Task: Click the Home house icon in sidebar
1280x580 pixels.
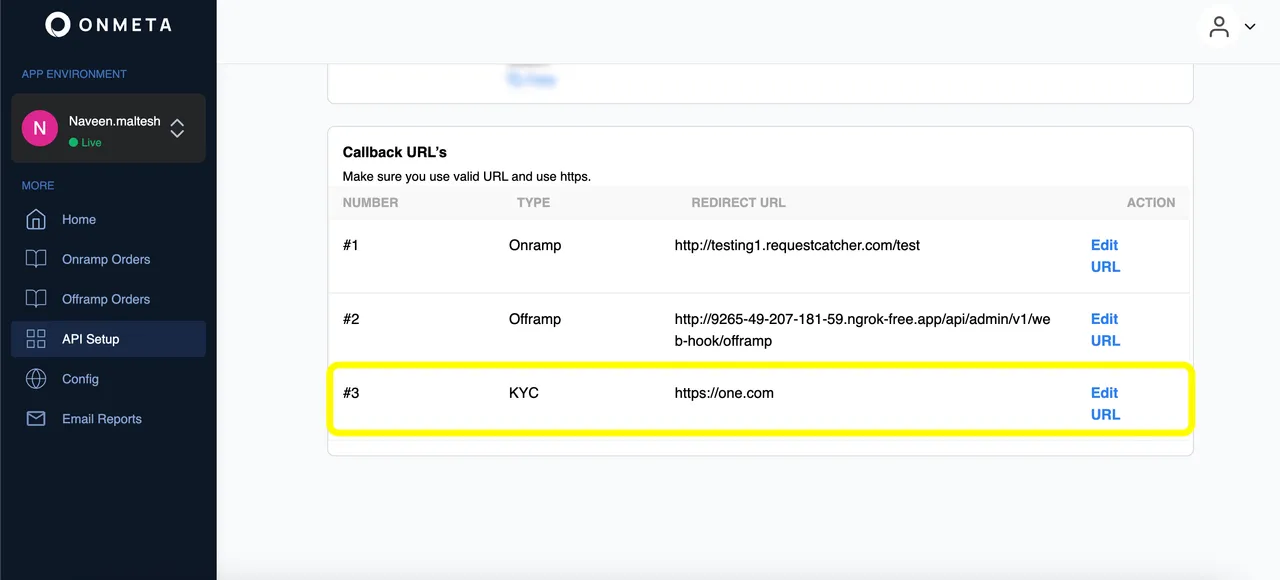Action: tap(36, 219)
